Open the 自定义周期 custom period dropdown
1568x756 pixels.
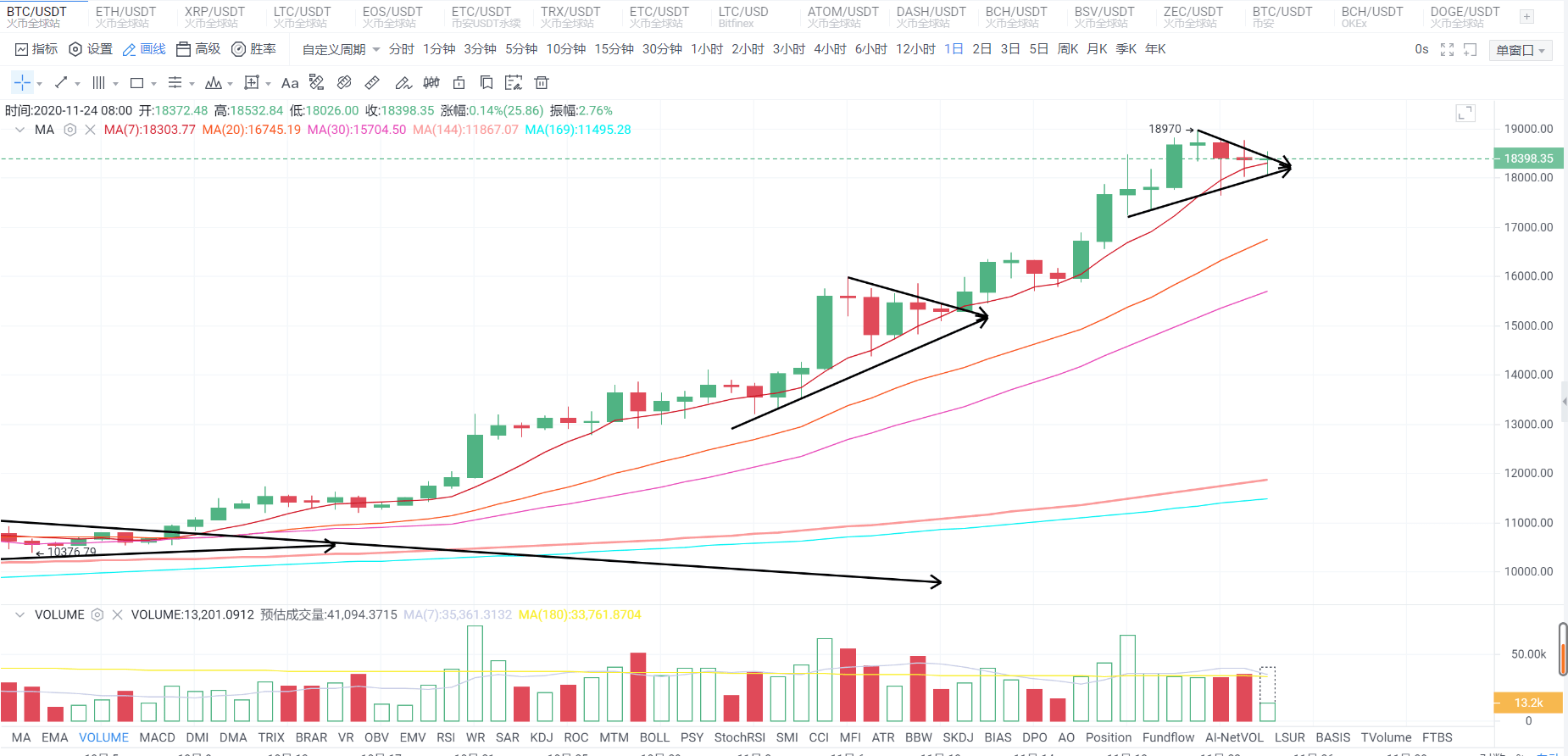tap(341, 49)
